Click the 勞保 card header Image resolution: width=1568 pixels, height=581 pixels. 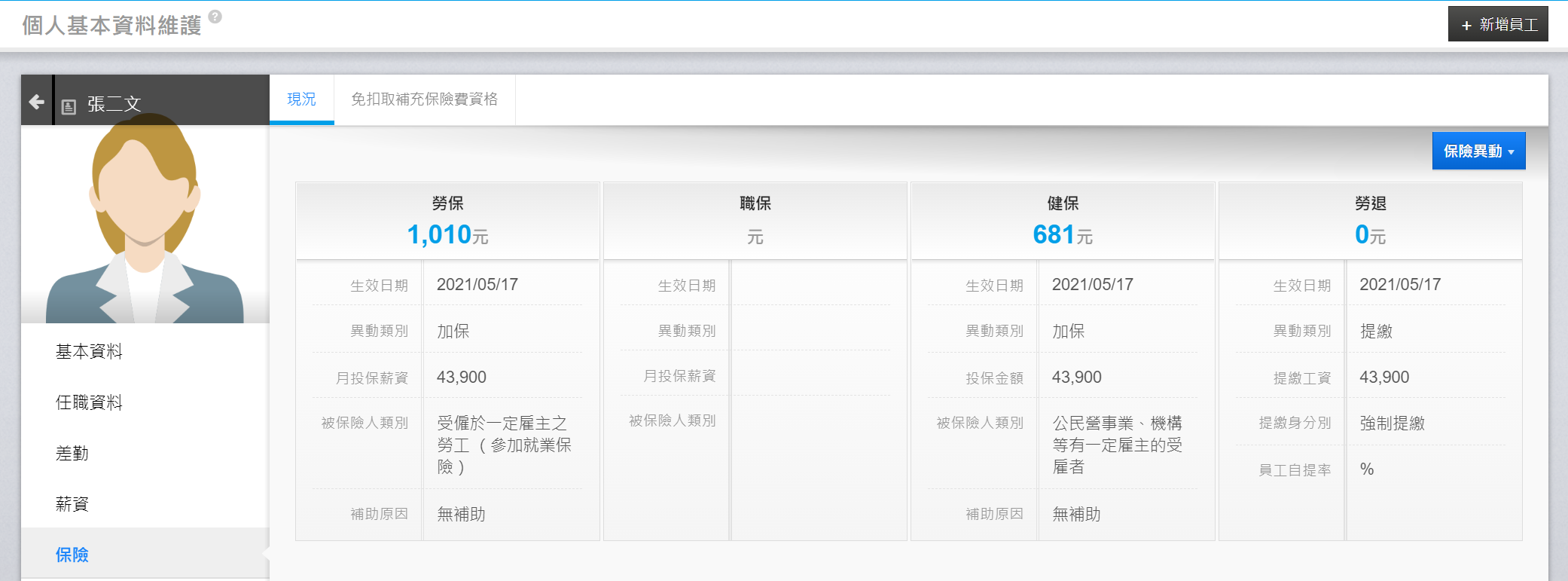447,221
